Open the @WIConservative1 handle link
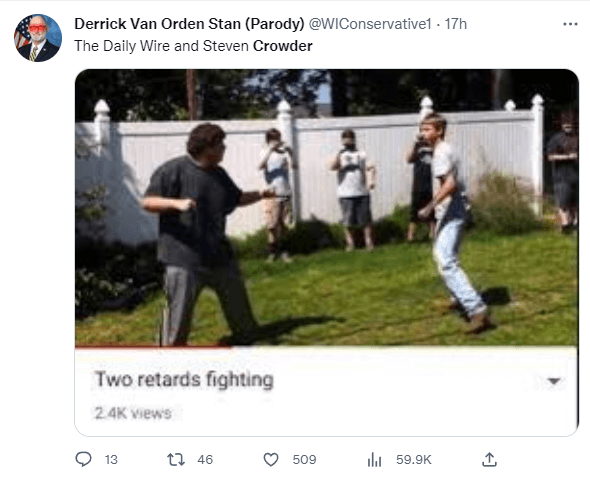This screenshot has height=477, width=590. coord(370,24)
